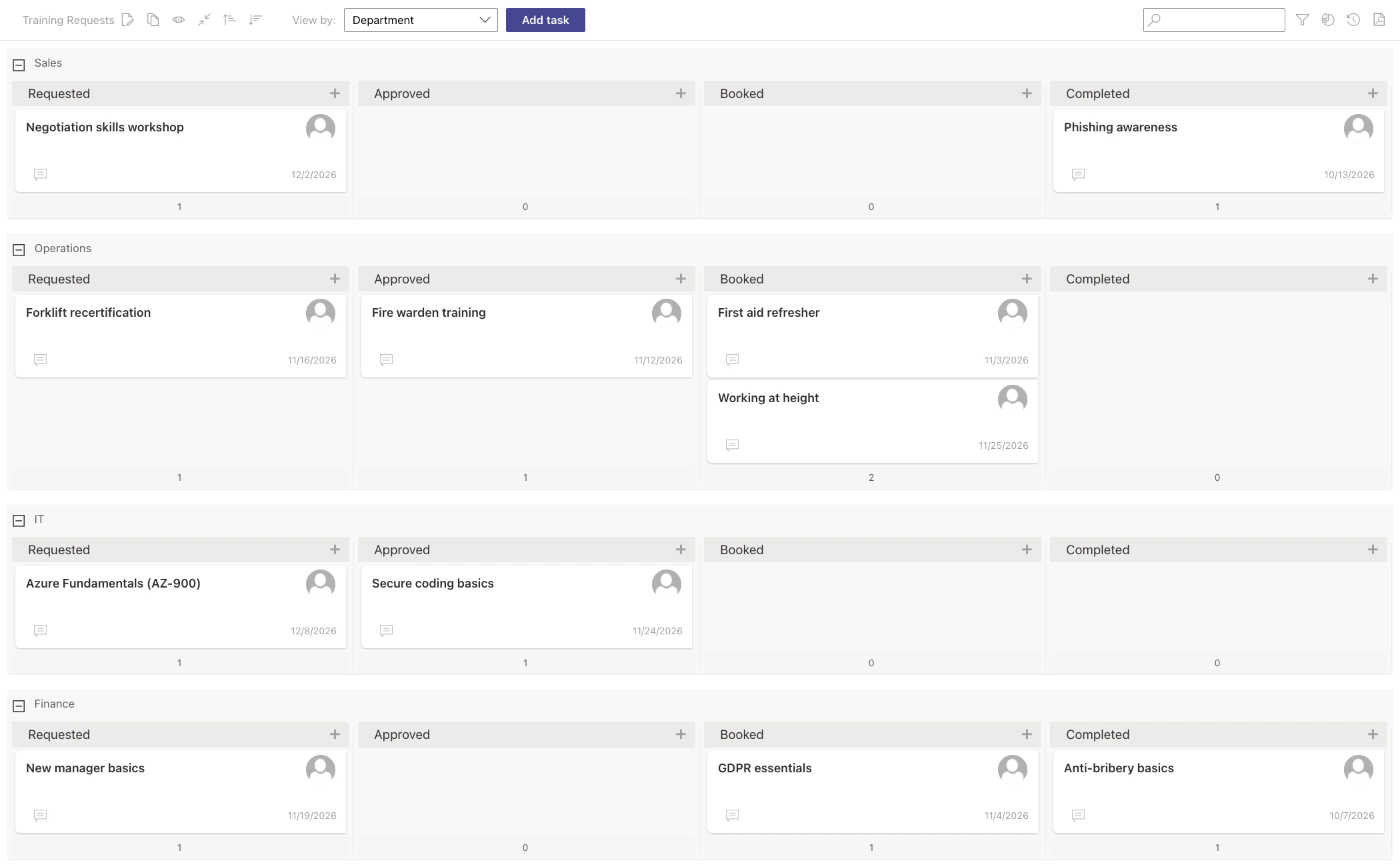
Task: Collapse the IT swimlane
Action: 19,521
